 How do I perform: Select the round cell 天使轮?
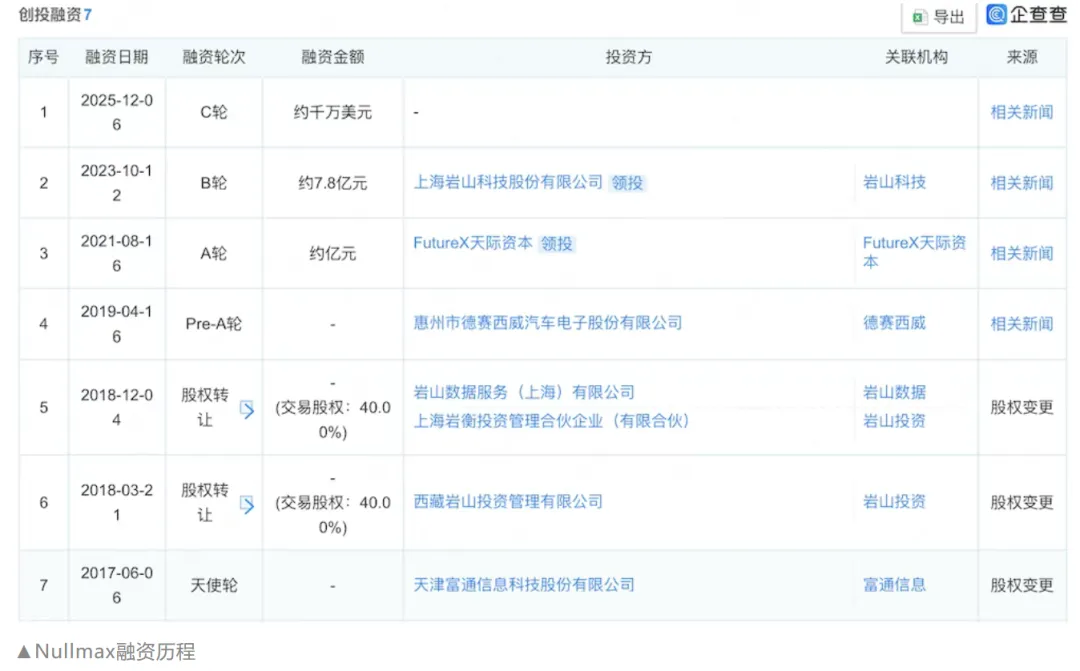[214, 586]
